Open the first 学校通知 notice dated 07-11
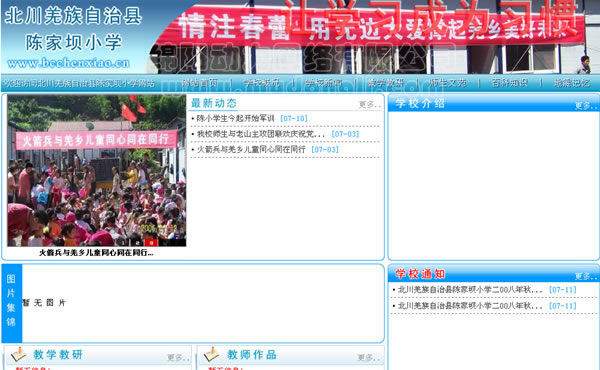The height and width of the screenshot is (370, 600). click(470, 290)
